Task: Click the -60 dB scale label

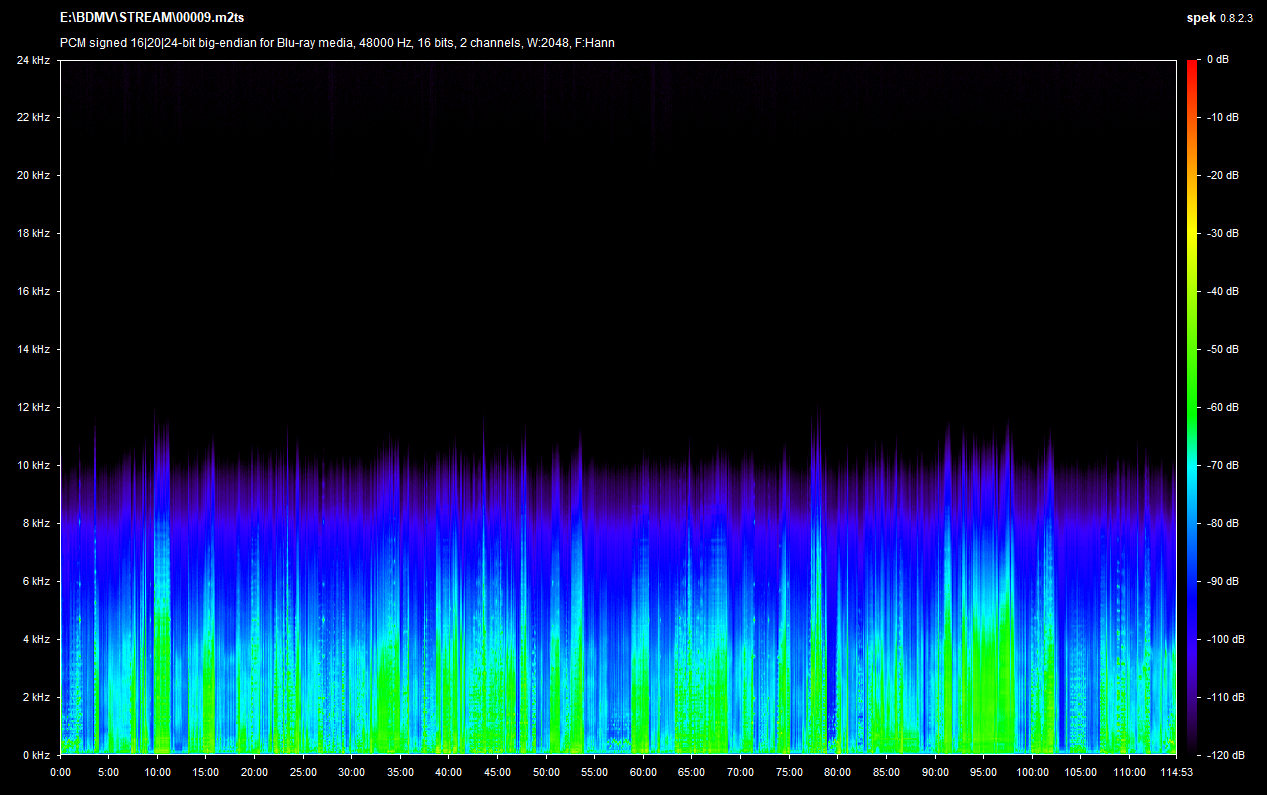Action: pos(1221,408)
